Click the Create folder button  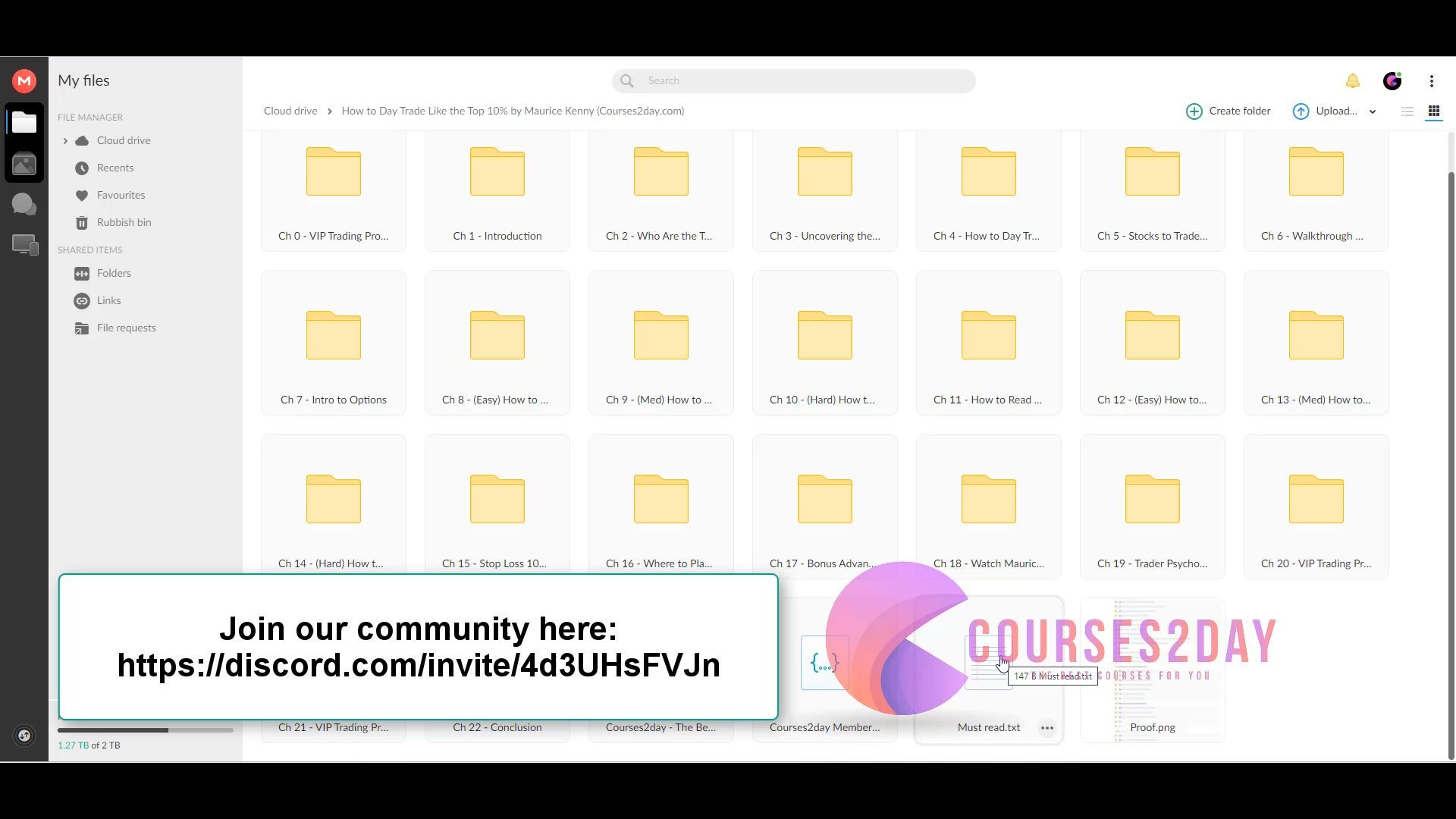[x=1228, y=111]
